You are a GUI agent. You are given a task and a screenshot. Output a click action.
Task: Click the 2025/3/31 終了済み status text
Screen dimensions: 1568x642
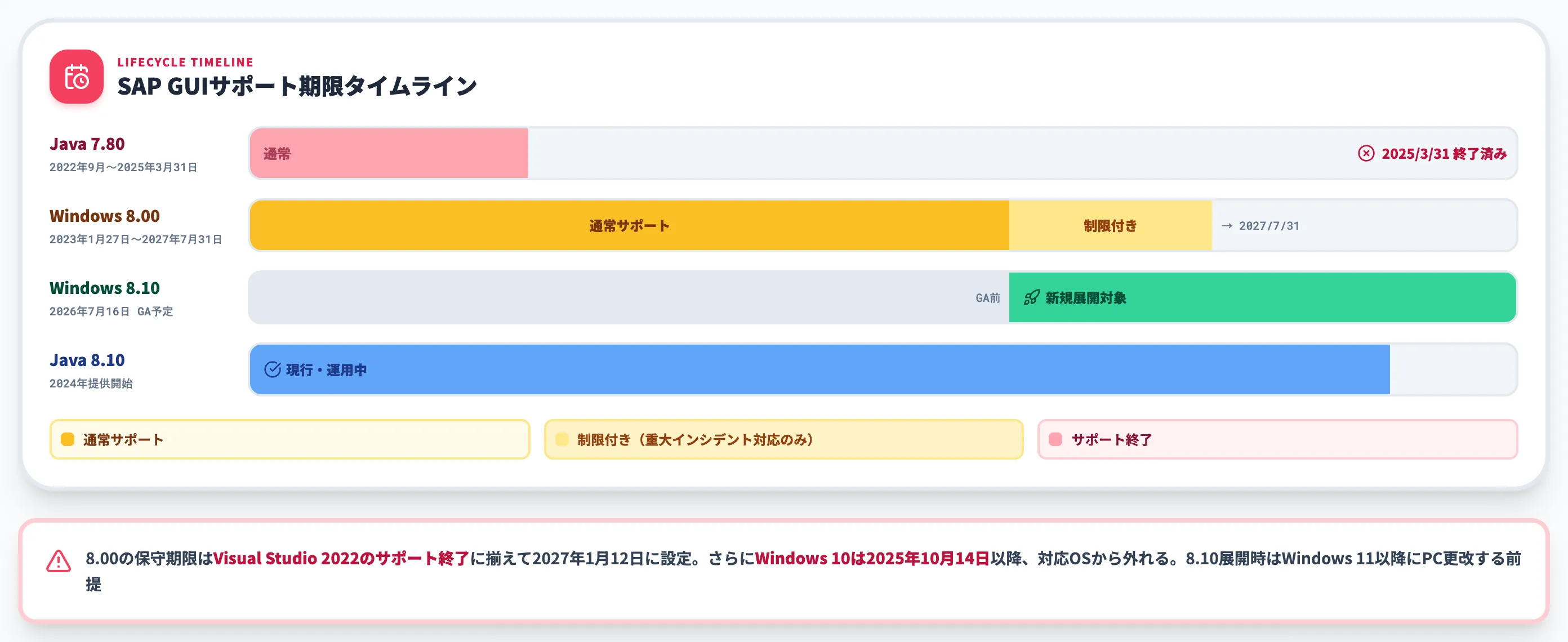tap(1444, 153)
